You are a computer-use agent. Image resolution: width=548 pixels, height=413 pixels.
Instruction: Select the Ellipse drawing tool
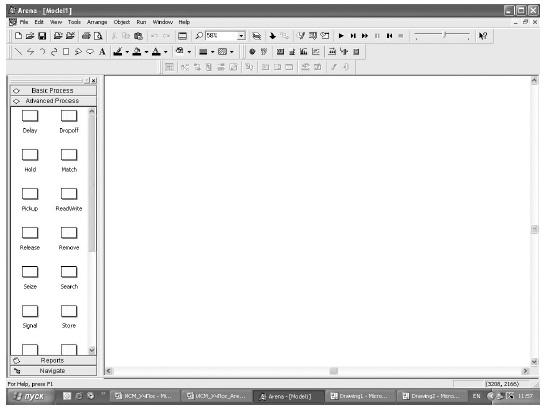point(90,52)
